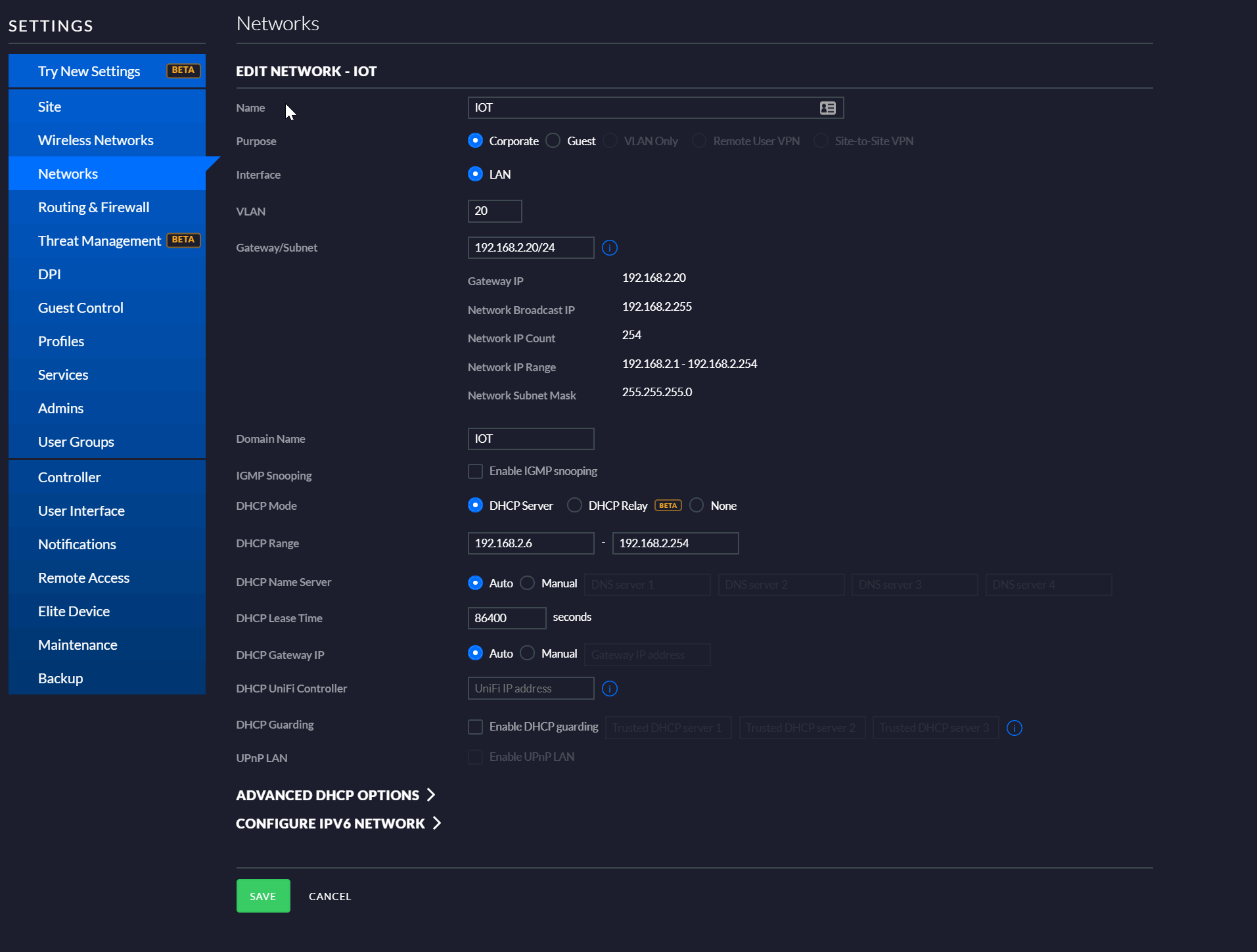Click the VLAN ID input field

[x=494, y=211]
